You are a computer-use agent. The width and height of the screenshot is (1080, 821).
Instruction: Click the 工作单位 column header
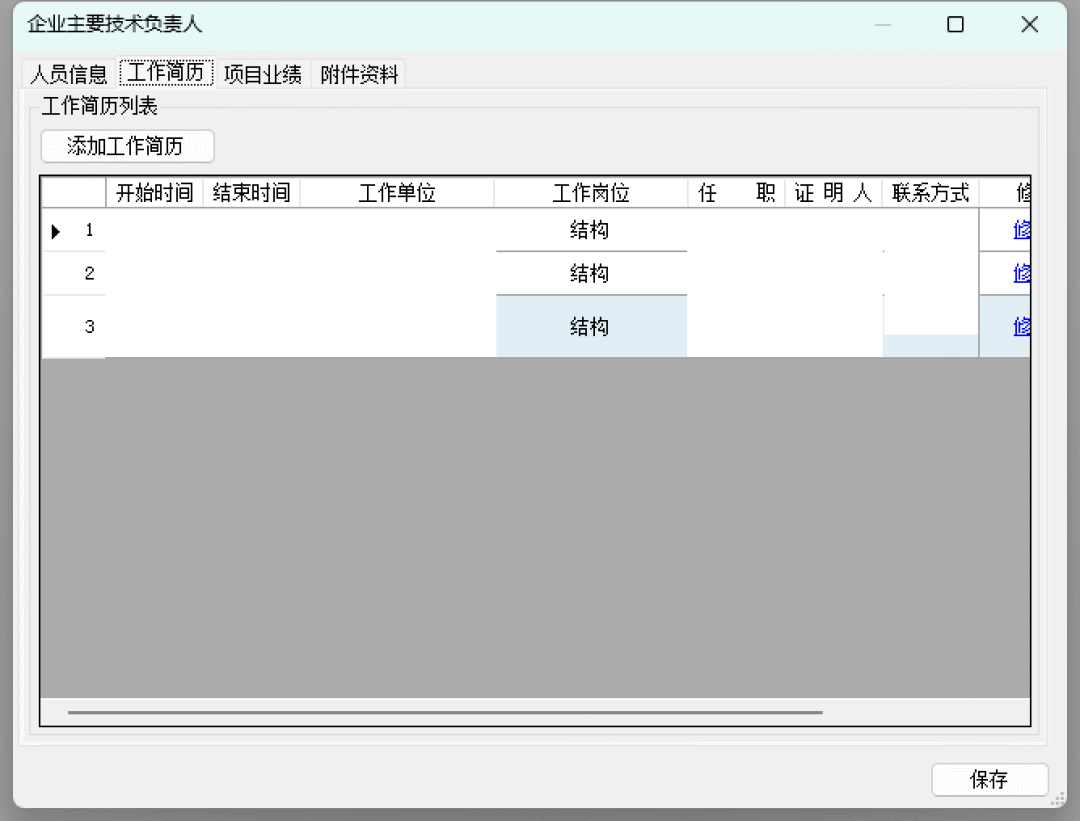(397, 193)
